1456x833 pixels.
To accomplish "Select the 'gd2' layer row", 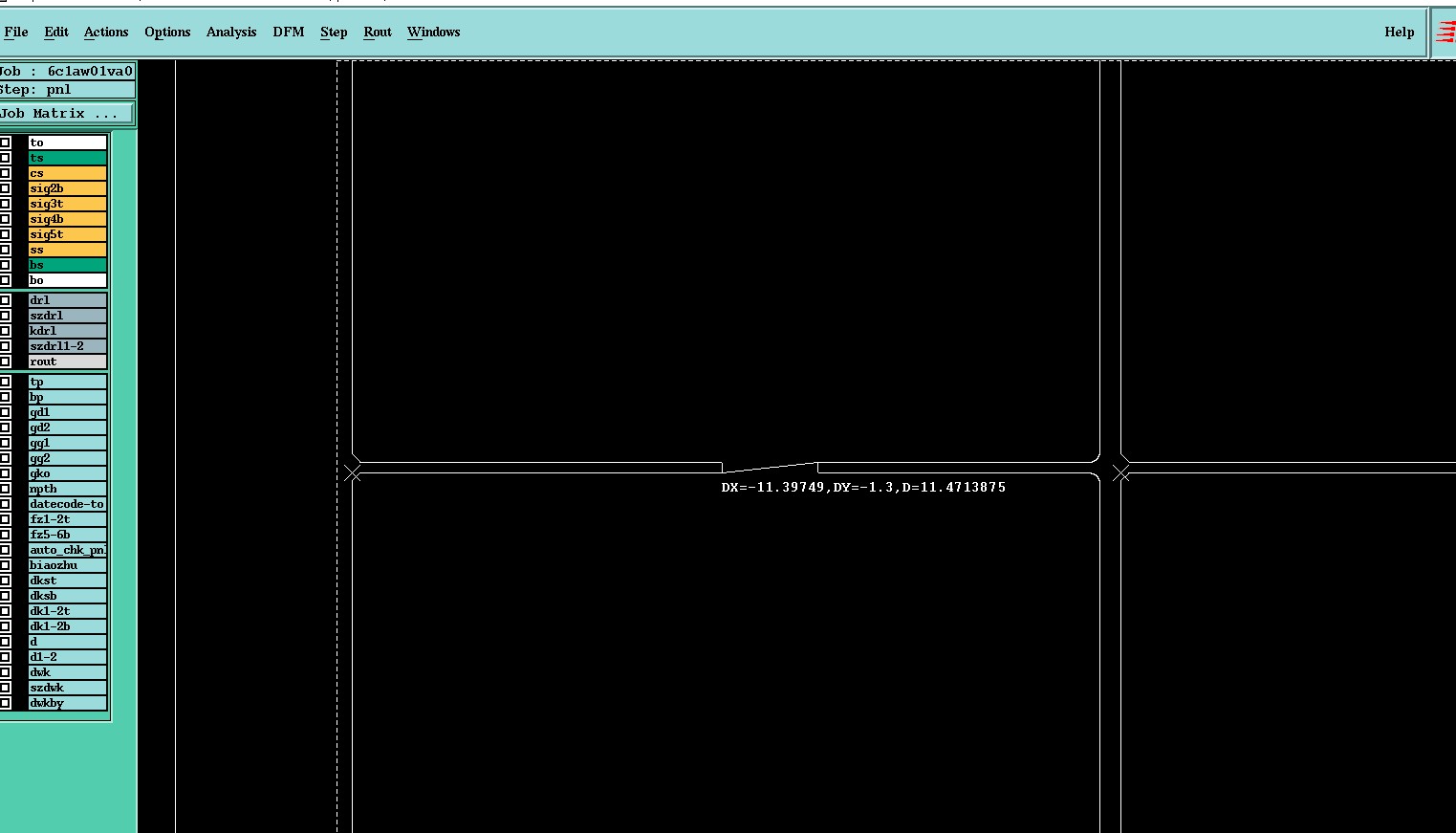I will [x=67, y=427].
